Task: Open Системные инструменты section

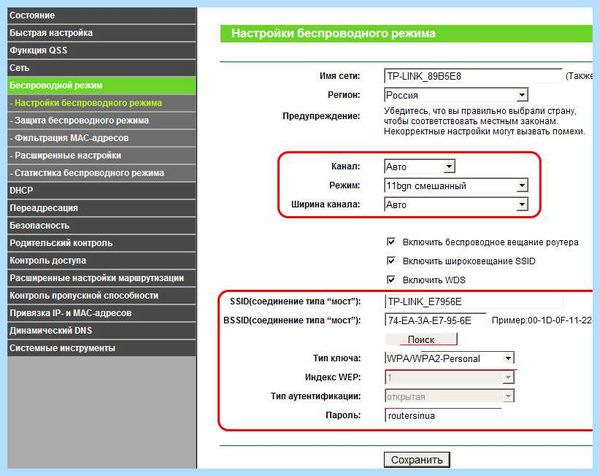Action: pos(101,348)
